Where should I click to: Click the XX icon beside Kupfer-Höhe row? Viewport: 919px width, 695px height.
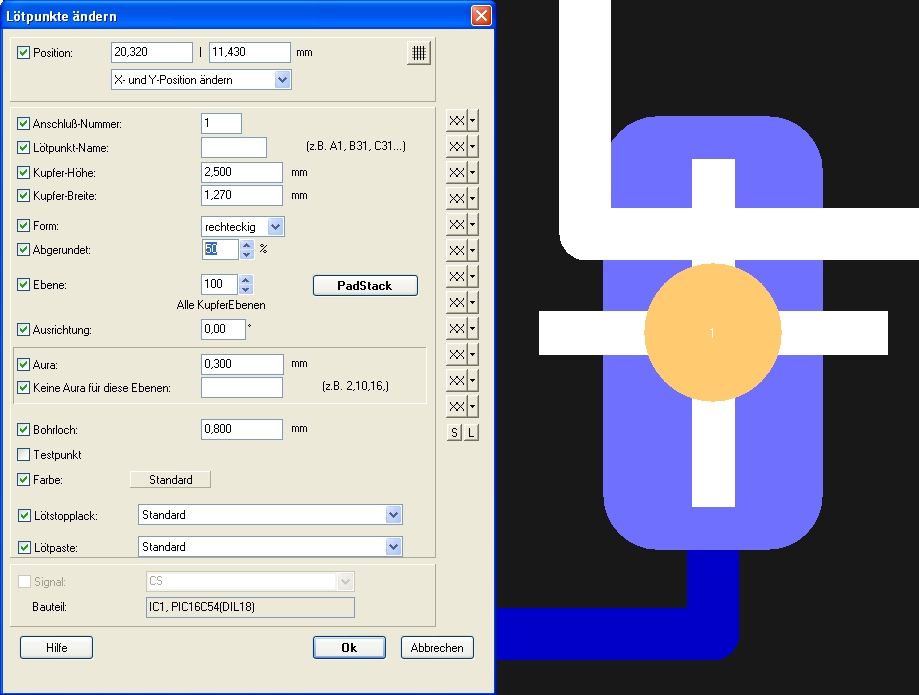coord(456,172)
